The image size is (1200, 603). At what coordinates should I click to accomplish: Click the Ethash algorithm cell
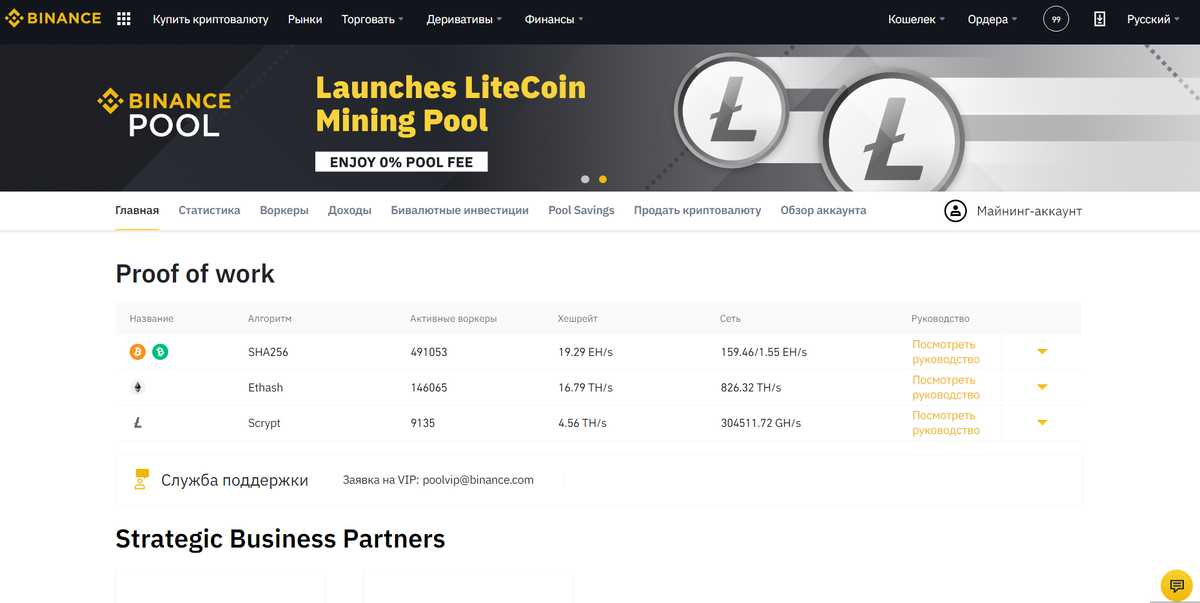pos(265,387)
